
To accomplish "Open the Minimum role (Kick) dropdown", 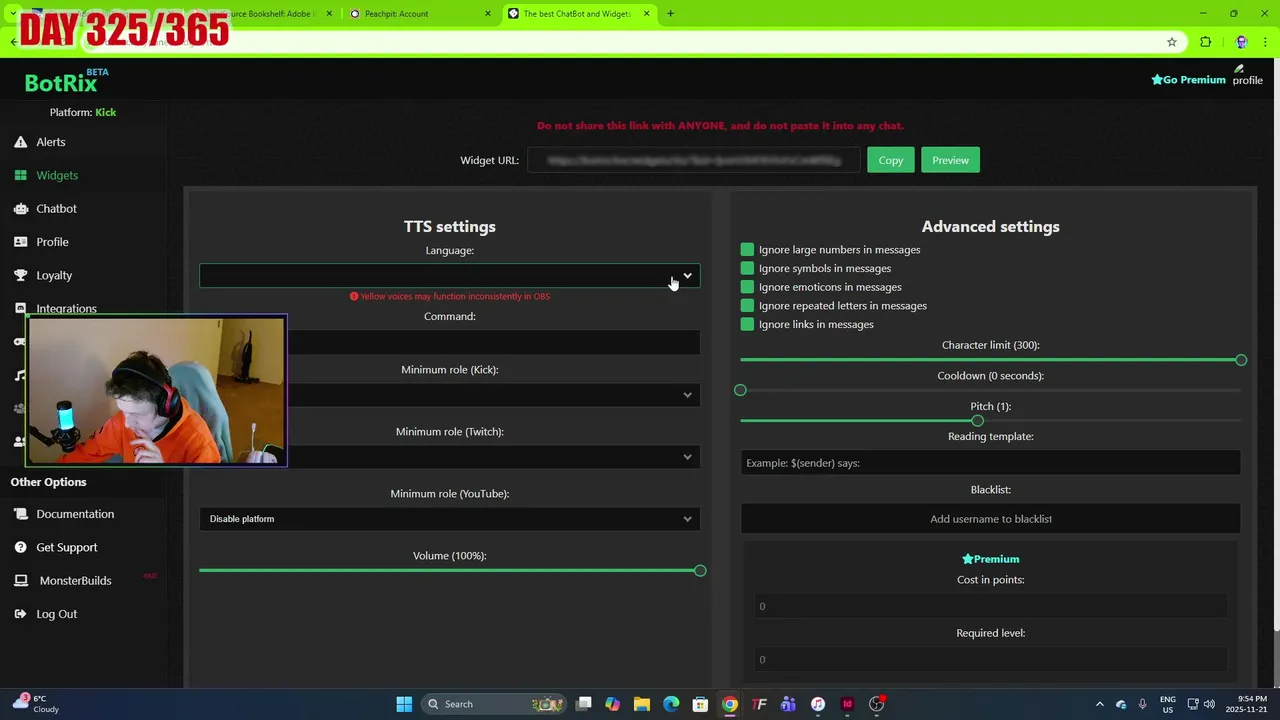I will click(450, 395).
